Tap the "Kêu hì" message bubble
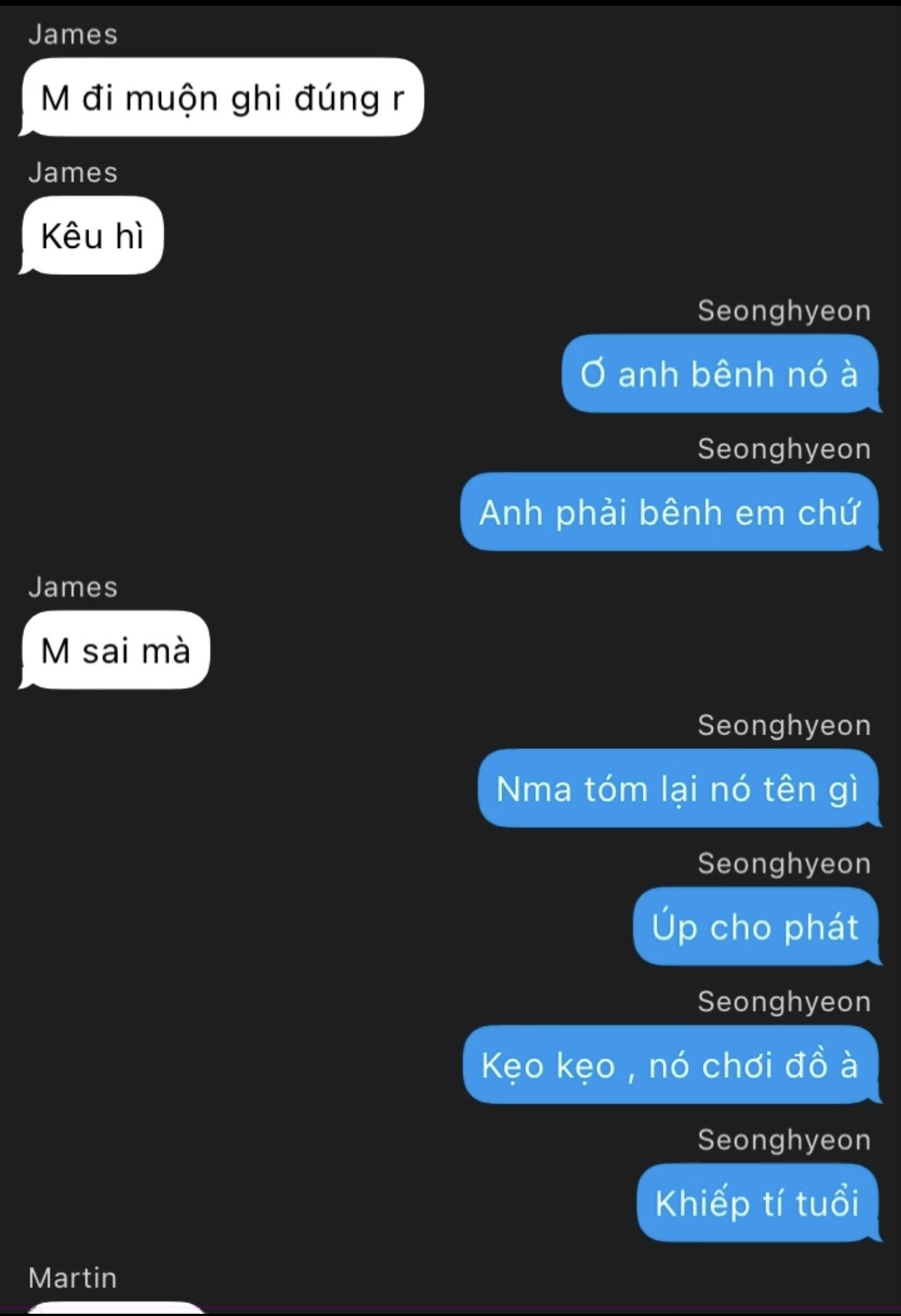This screenshot has width=901, height=1316. click(91, 236)
